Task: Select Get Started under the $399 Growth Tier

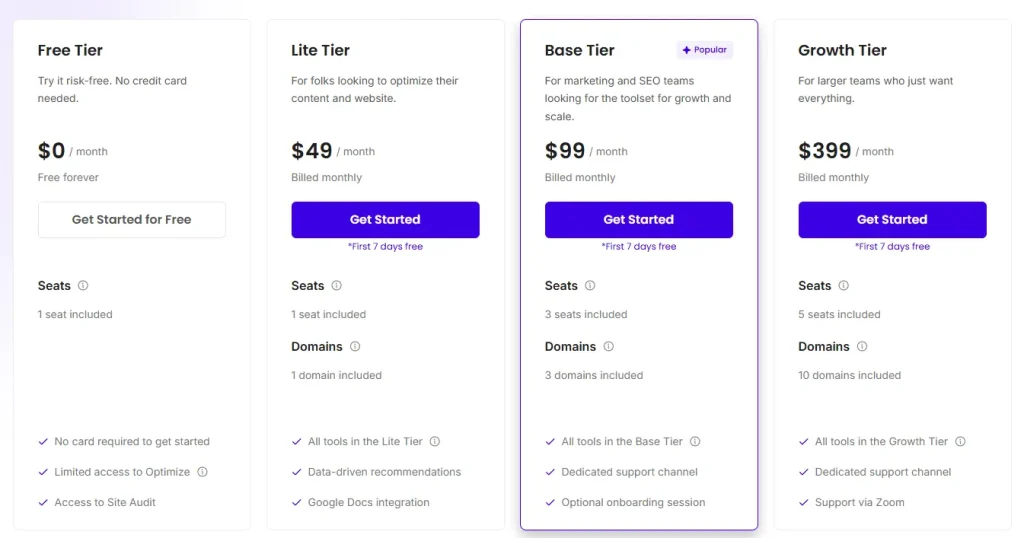Action: tap(892, 219)
